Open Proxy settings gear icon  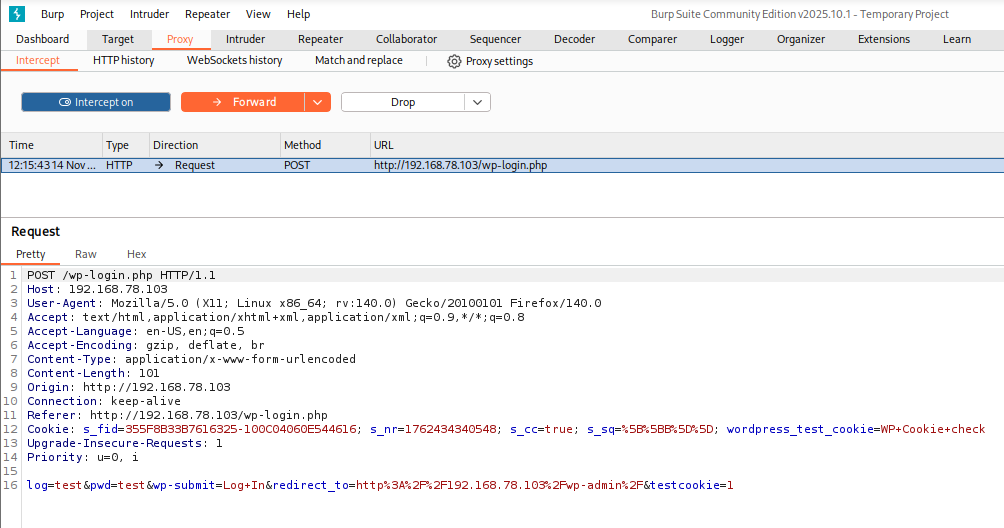click(454, 61)
